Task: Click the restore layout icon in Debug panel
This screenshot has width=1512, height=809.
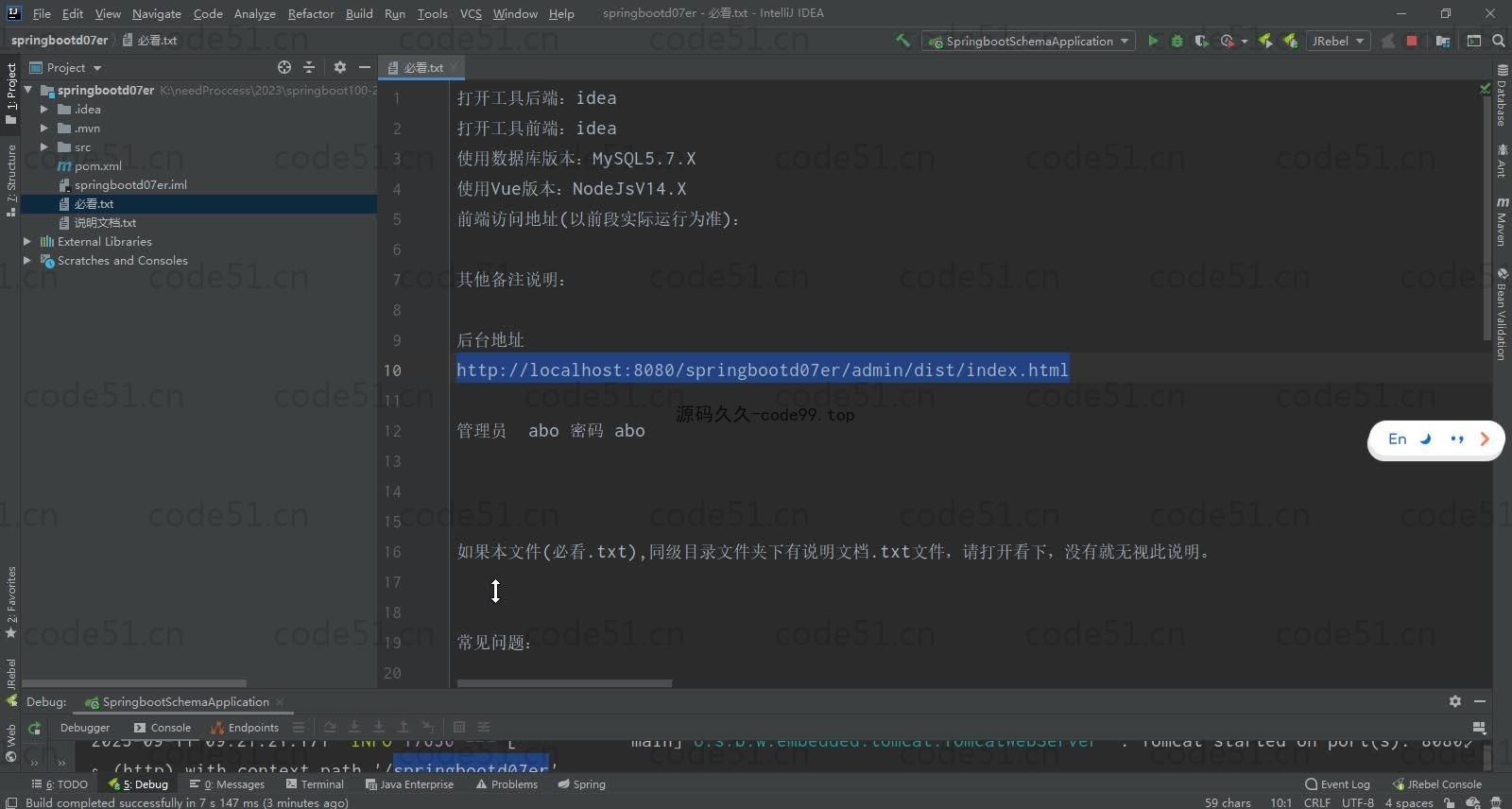Action: 1479,727
